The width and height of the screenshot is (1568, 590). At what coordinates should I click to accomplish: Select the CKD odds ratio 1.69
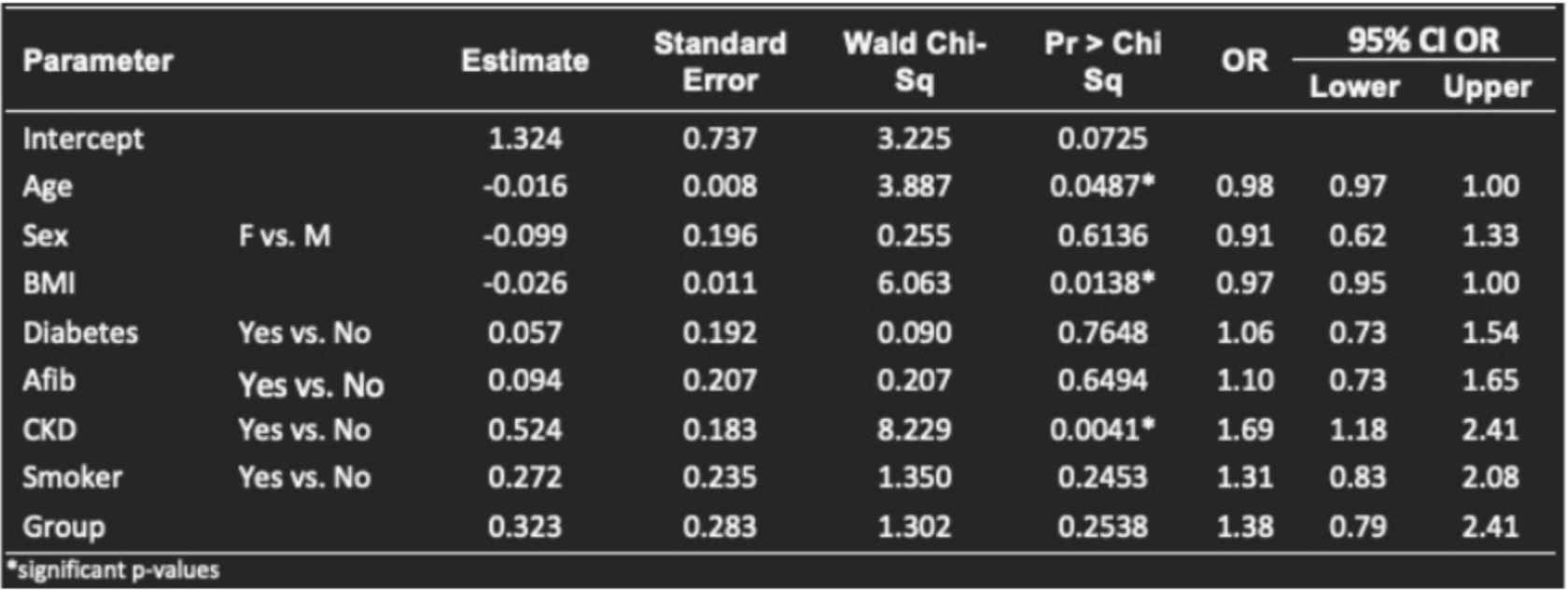1244,429
